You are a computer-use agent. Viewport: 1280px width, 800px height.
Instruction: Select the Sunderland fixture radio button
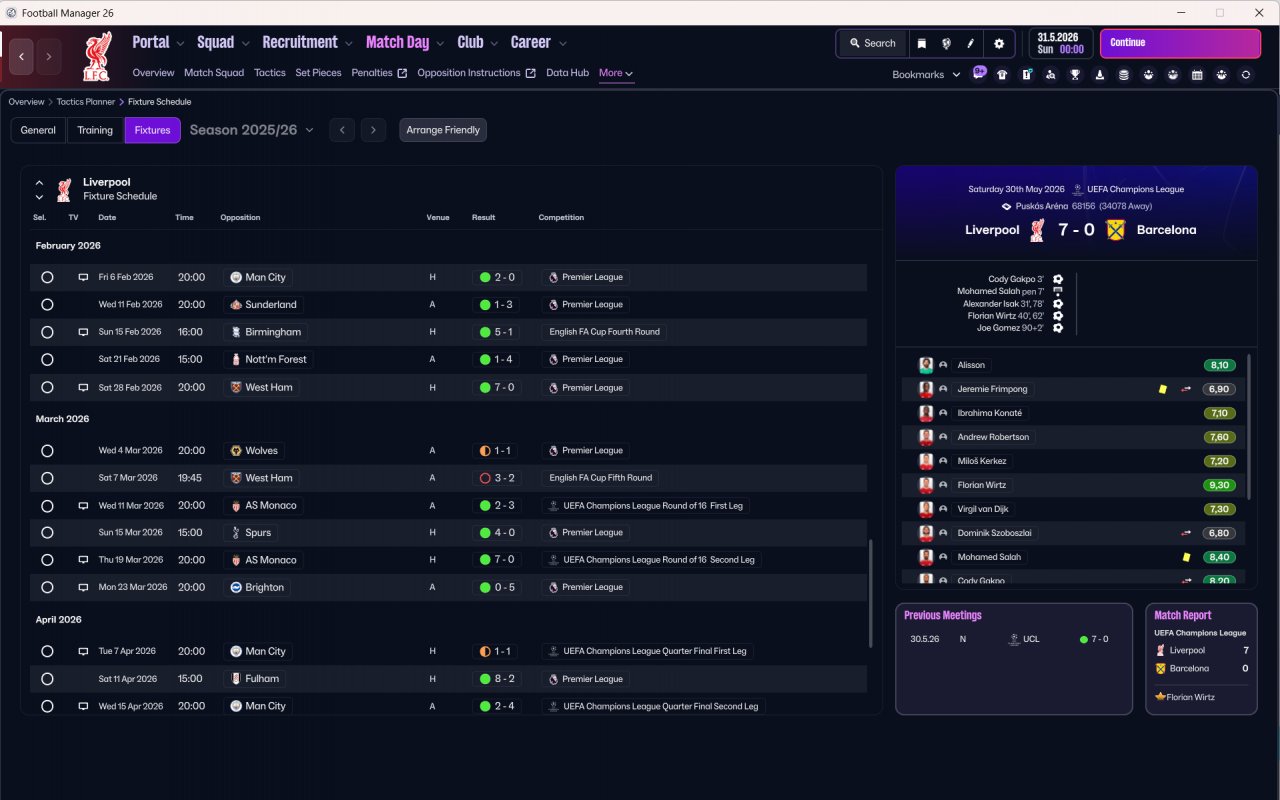pos(47,304)
